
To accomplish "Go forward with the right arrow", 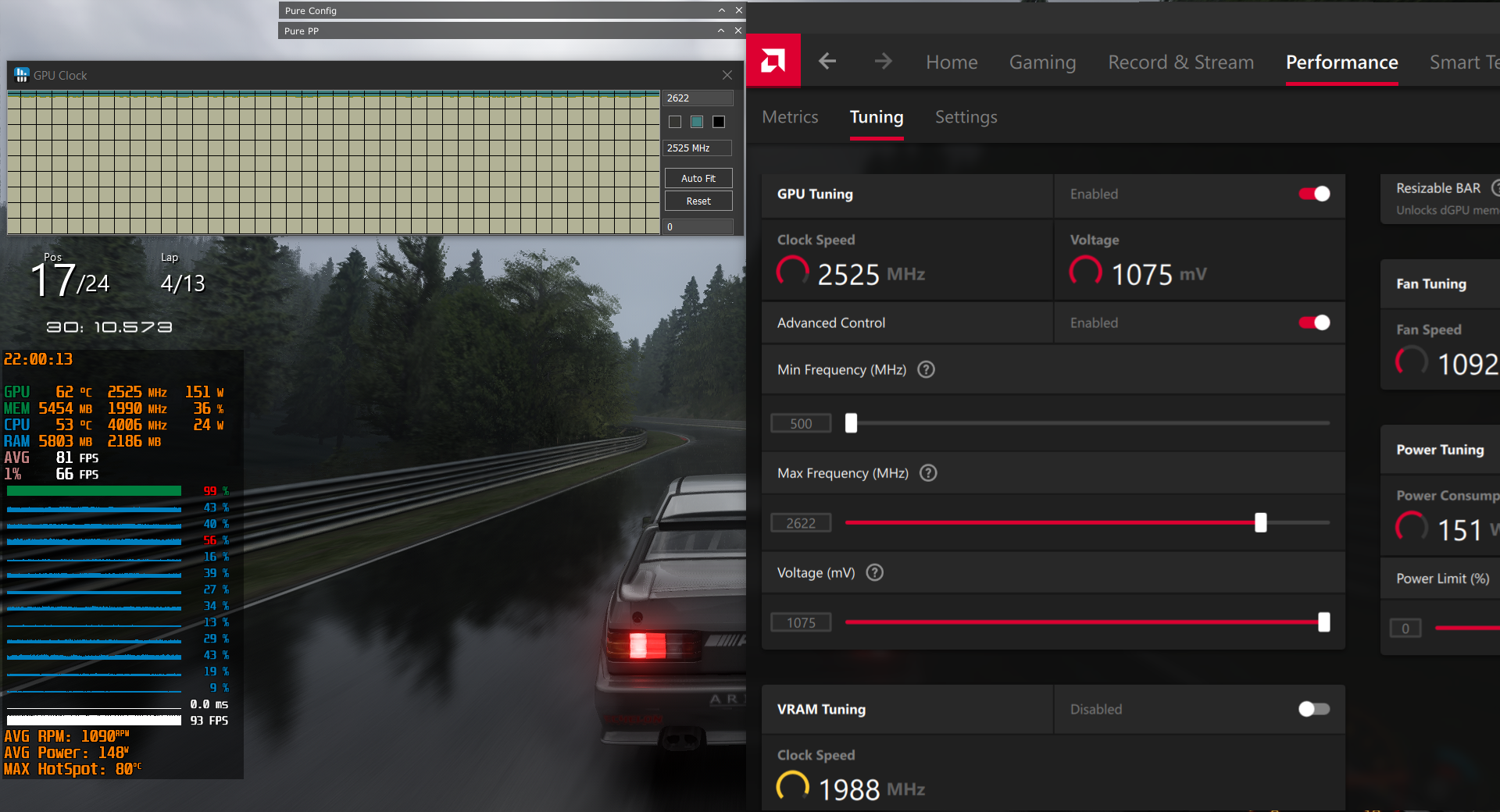I will click(x=883, y=61).
